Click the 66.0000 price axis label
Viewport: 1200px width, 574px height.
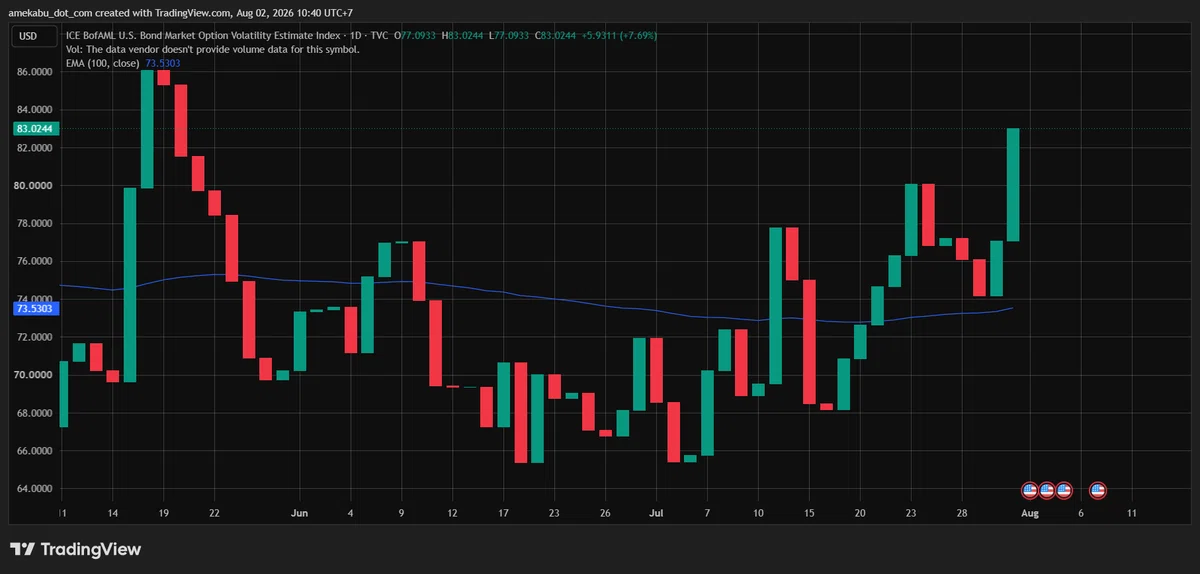click(35, 451)
